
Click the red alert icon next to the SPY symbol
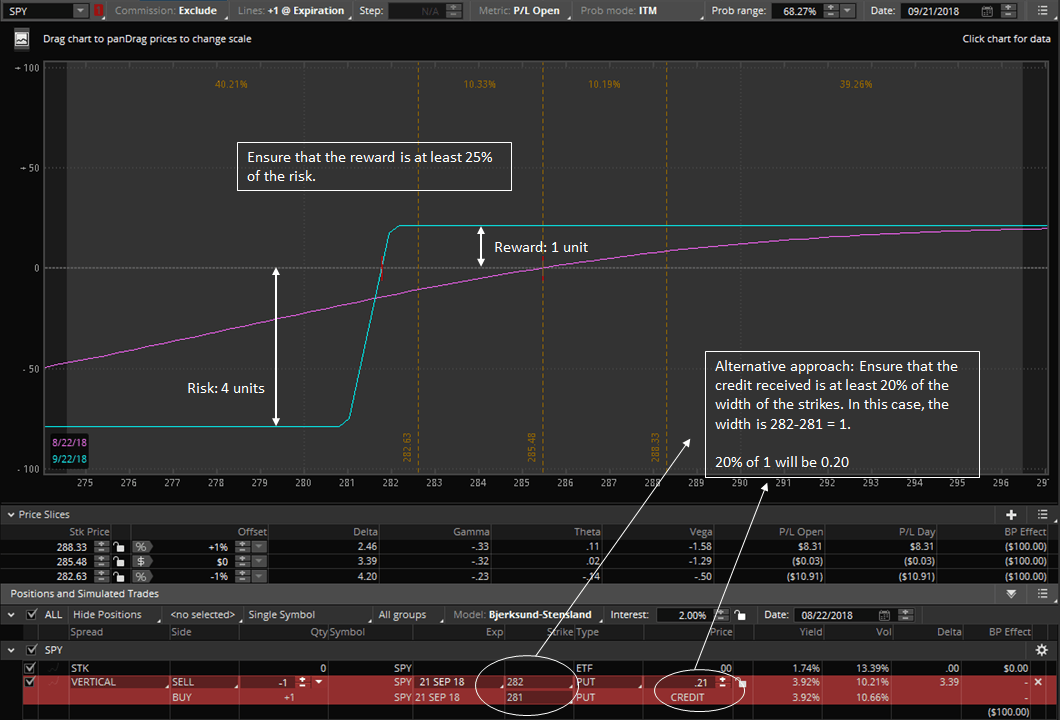[x=97, y=12]
